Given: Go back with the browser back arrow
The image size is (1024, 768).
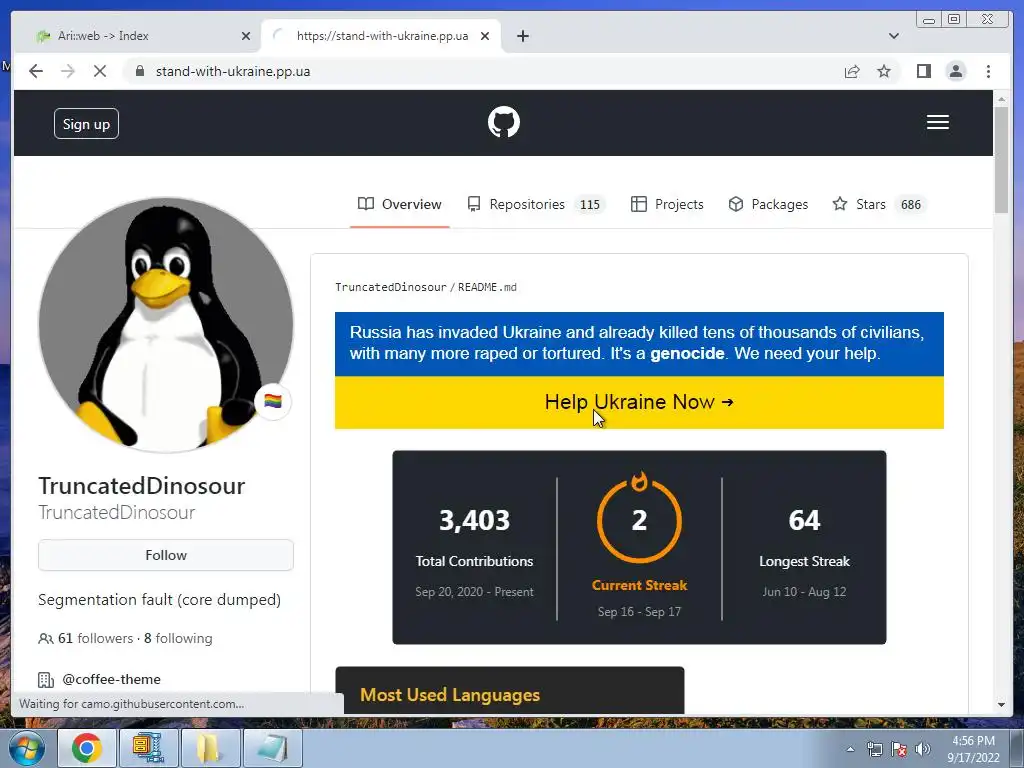Looking at the screenshot, I should [36, 71].
